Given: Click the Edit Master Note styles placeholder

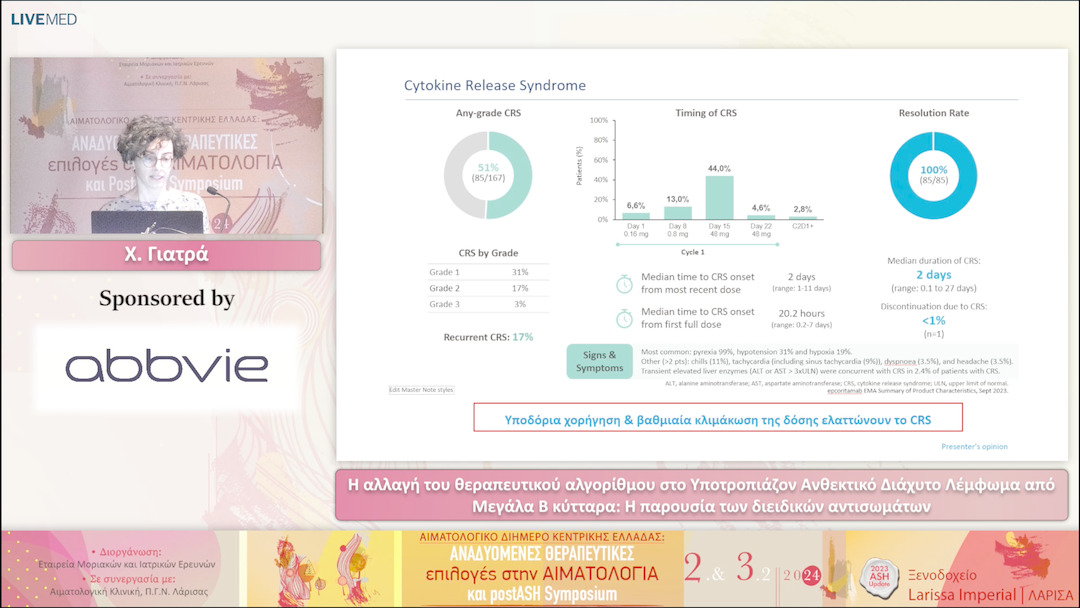Looking at the screenshot, I should coord(421,390).
